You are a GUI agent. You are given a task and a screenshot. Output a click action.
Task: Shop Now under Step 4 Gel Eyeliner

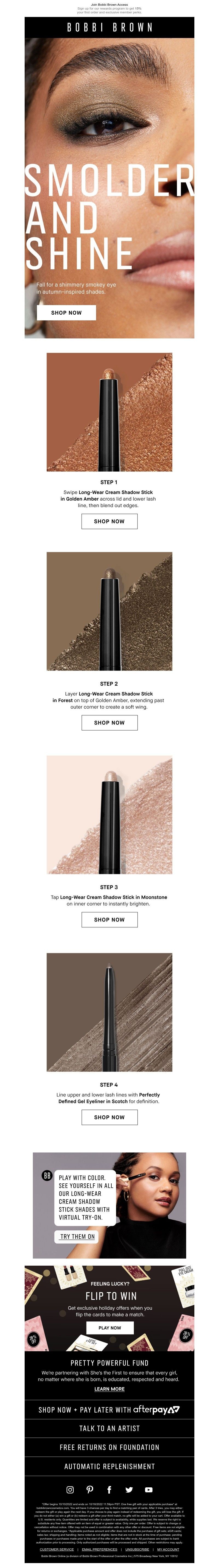click(109, 1117)
